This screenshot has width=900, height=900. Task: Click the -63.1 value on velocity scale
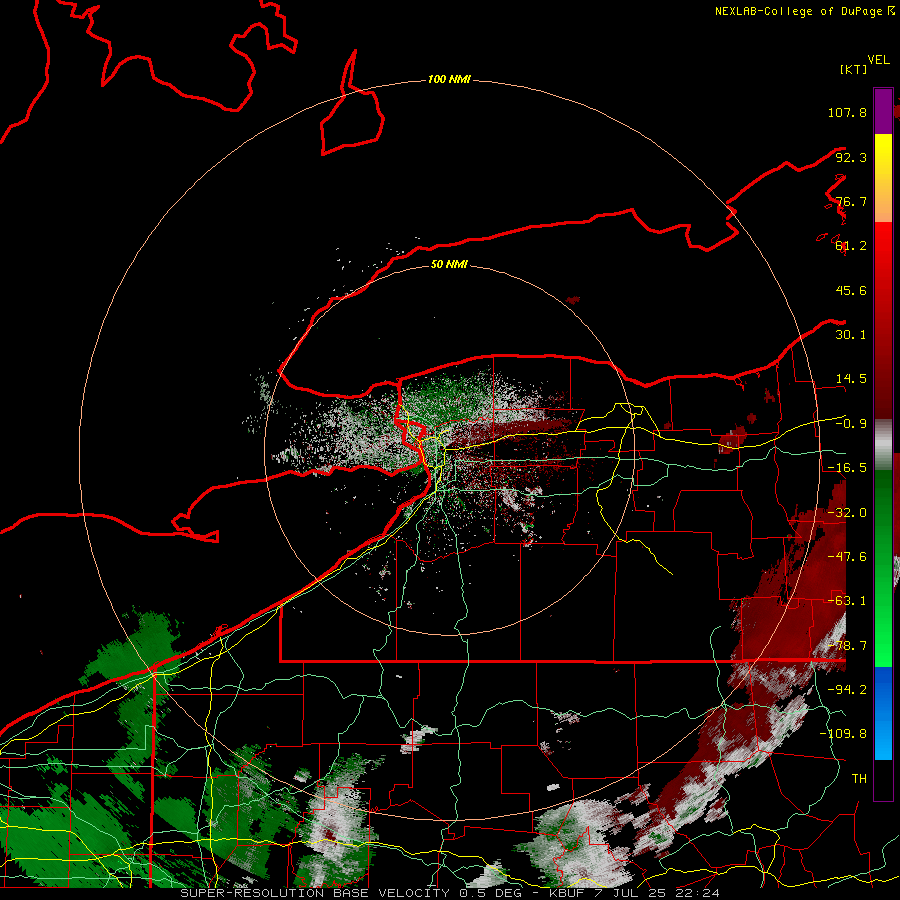[847, 601]
